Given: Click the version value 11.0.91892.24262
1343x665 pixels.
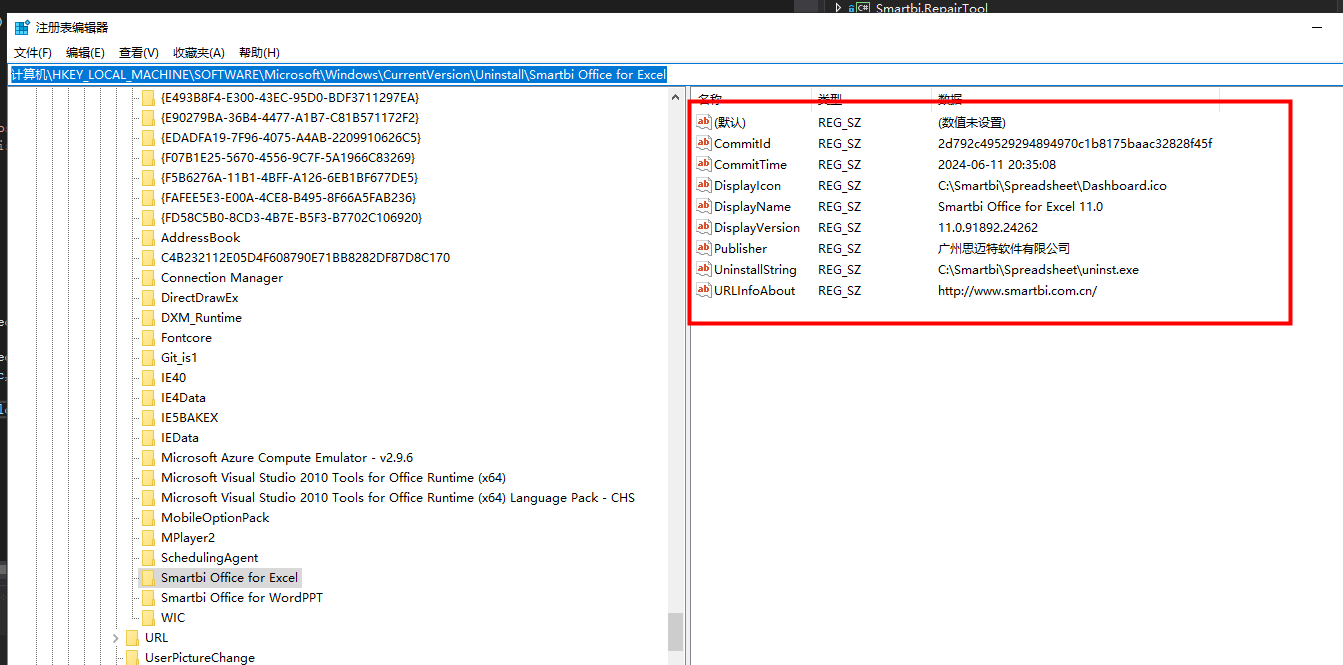Looking at the screenshot, I should click(x=988, y=227).
